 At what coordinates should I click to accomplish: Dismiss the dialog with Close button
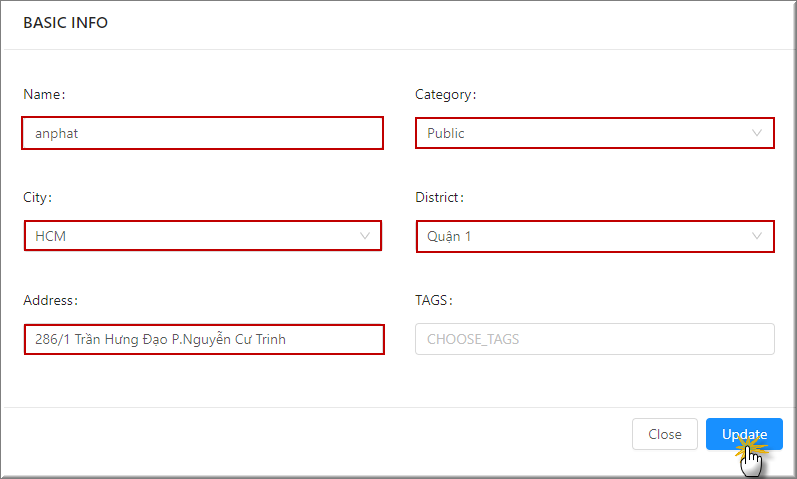665,434
